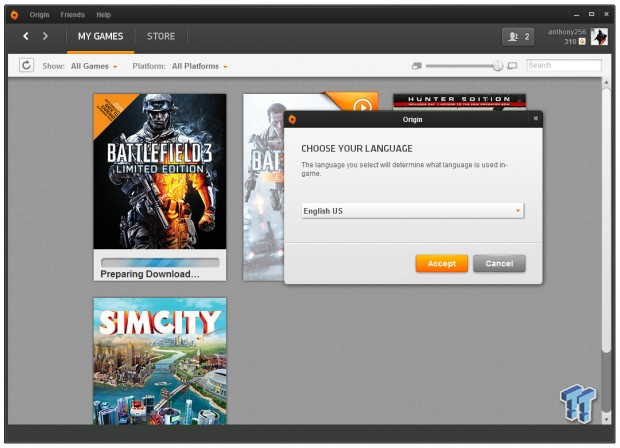Click into the Search field
Screen dimensions: 620x448
(x=564, y=65)
